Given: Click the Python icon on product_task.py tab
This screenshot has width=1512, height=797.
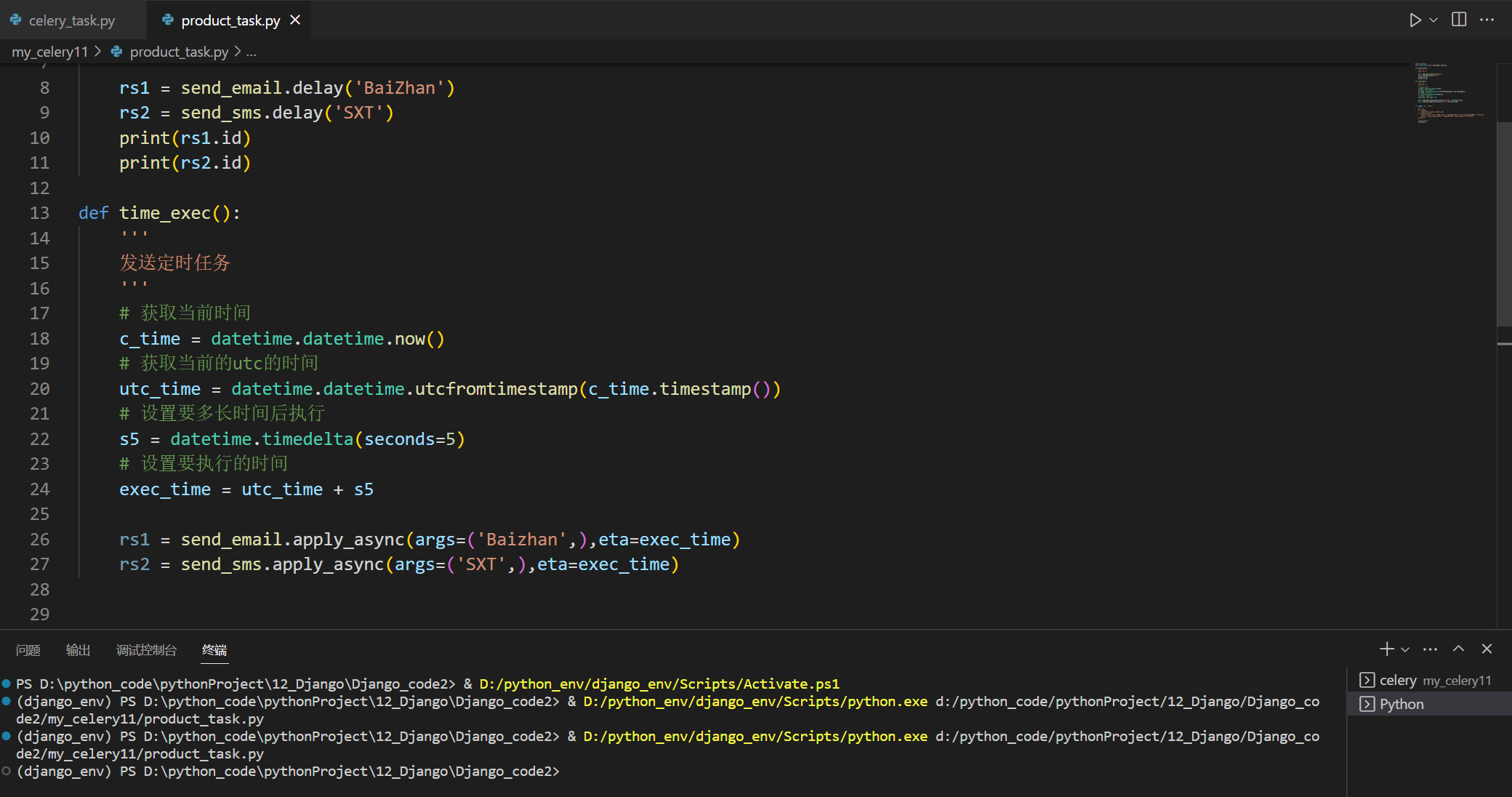Looking at the screenshot, I should tap(168, 20).
